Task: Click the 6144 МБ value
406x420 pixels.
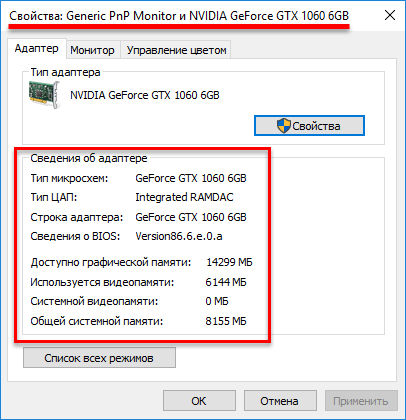Action: 226,282
